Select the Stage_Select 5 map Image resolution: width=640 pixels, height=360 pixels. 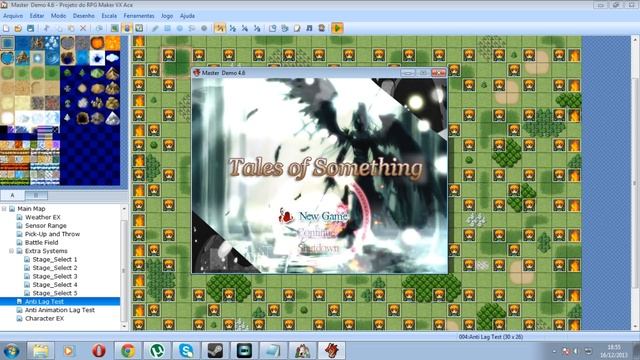coord(55,293)
